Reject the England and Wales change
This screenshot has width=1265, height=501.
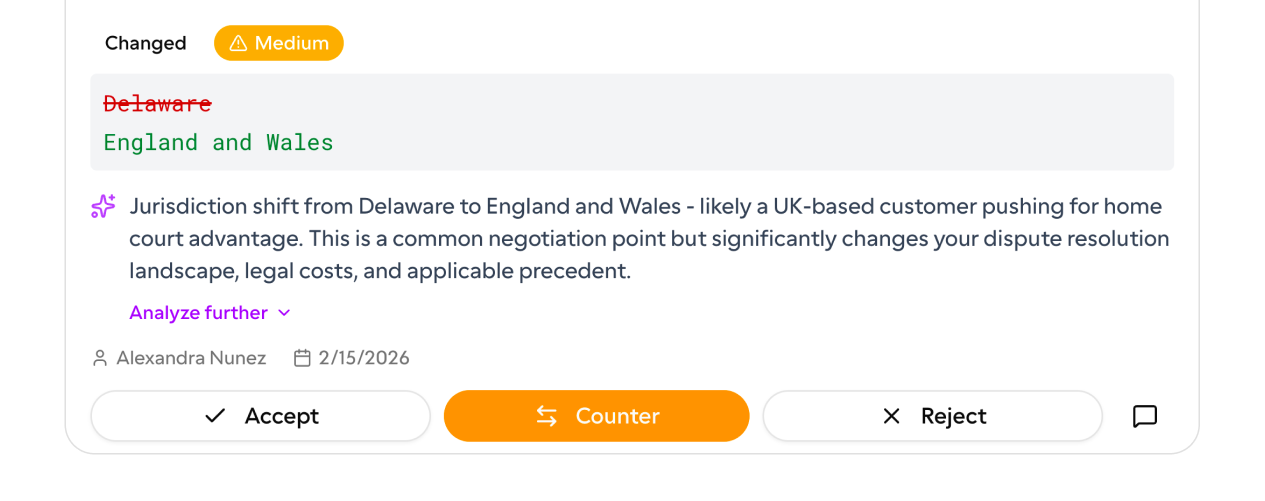pyautogui.click(x=932, y=416)
